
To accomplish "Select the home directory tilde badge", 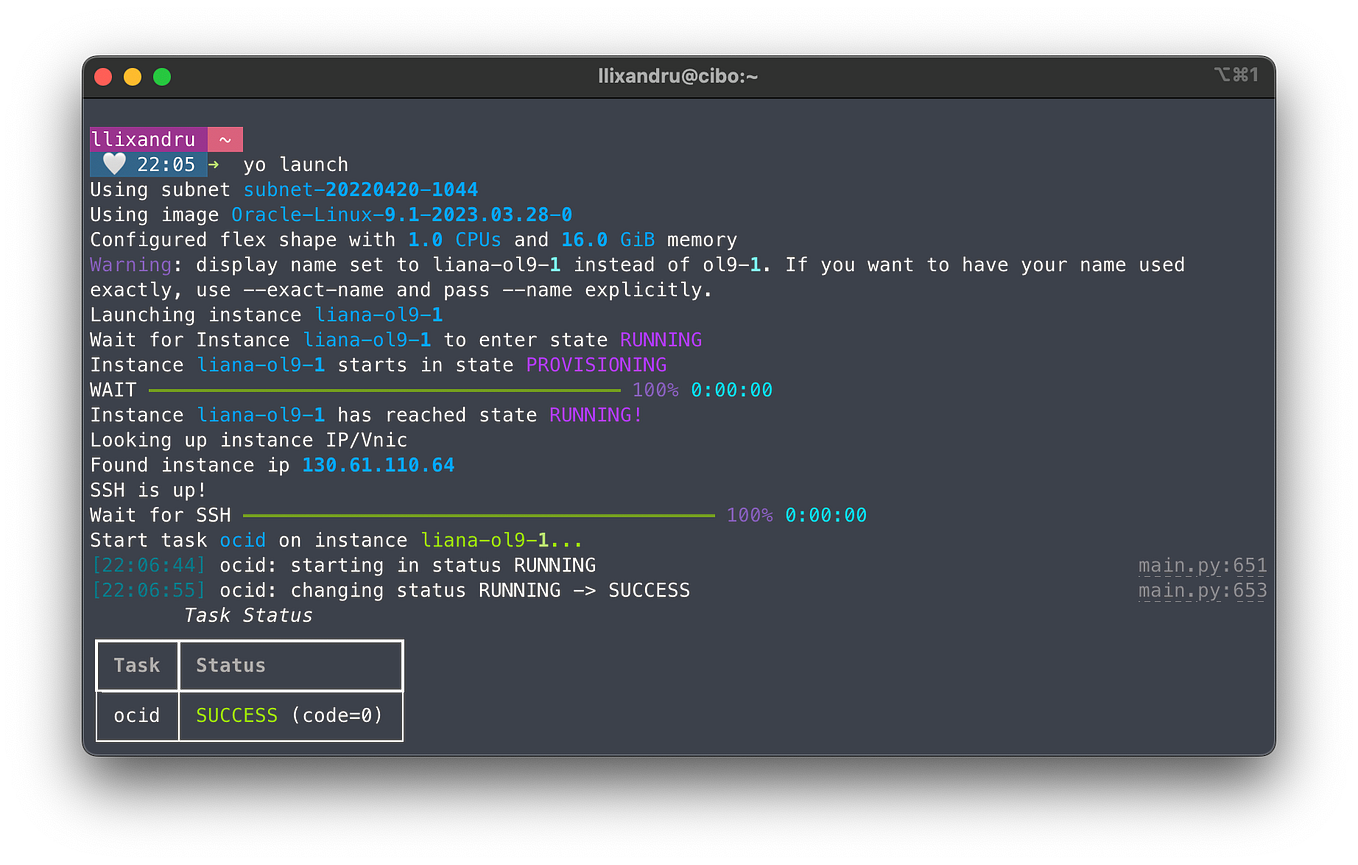I will click(224, 138).
